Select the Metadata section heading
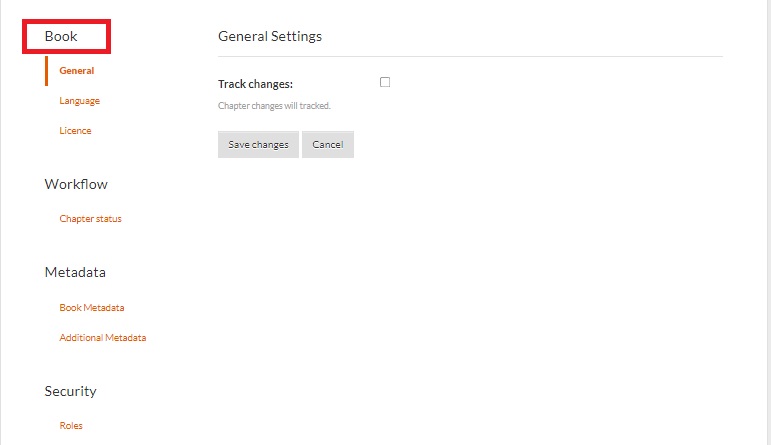 75,272
